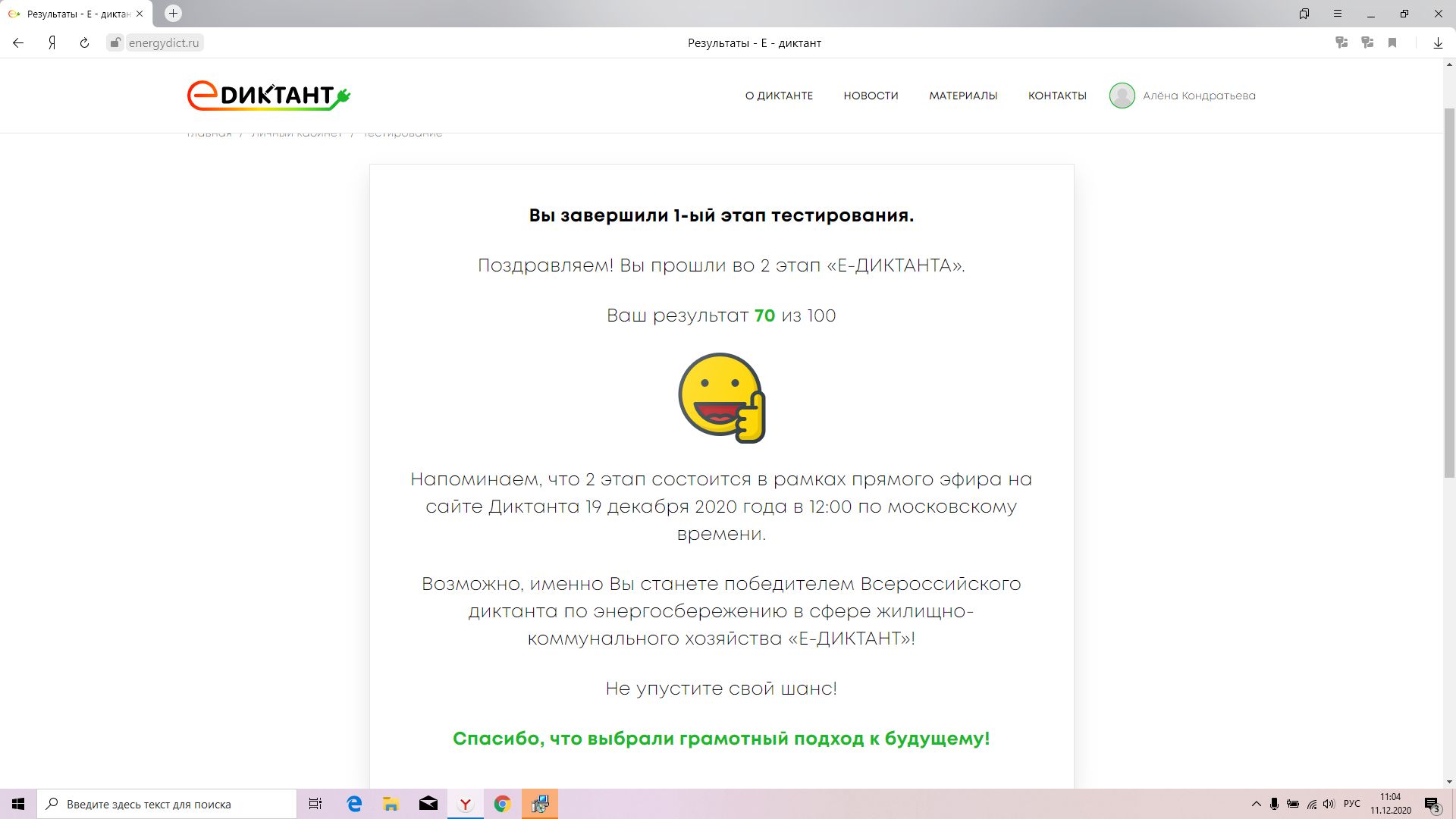The height and width of the screenshot is (819, 1456).
Task: Open the КОНТАКТЫ page
Action: coord(1057,96)
